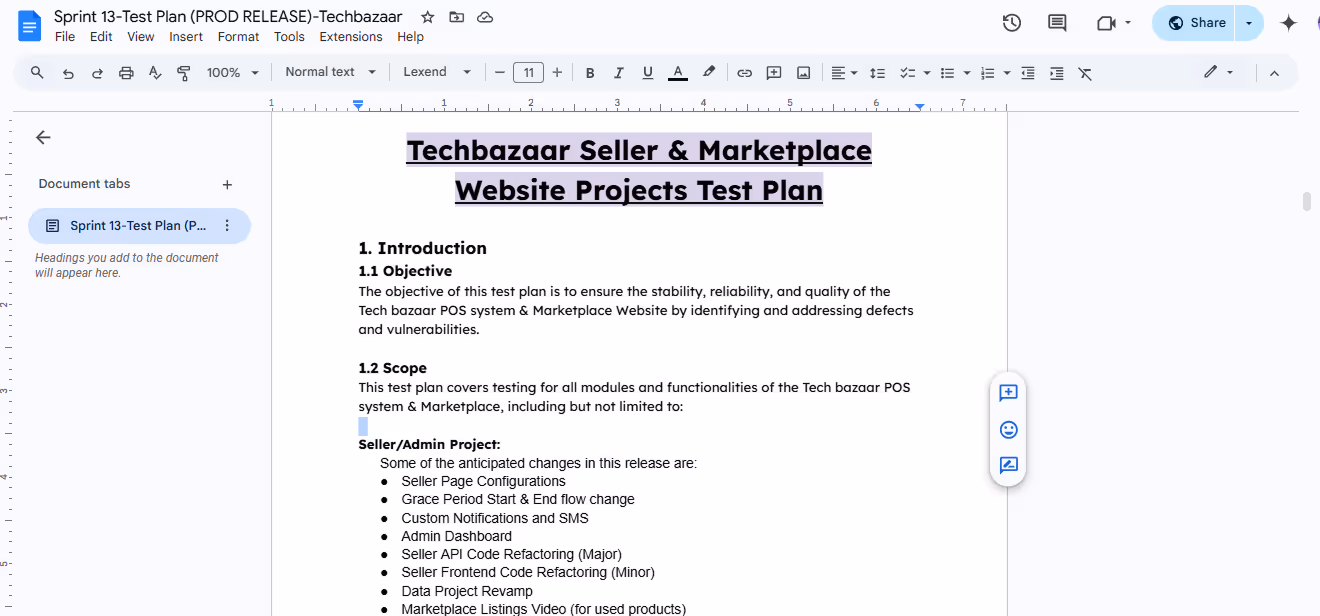Run spelling and grammar check
The height and width of the screenshot is (616, 1320).
point(155,72)
